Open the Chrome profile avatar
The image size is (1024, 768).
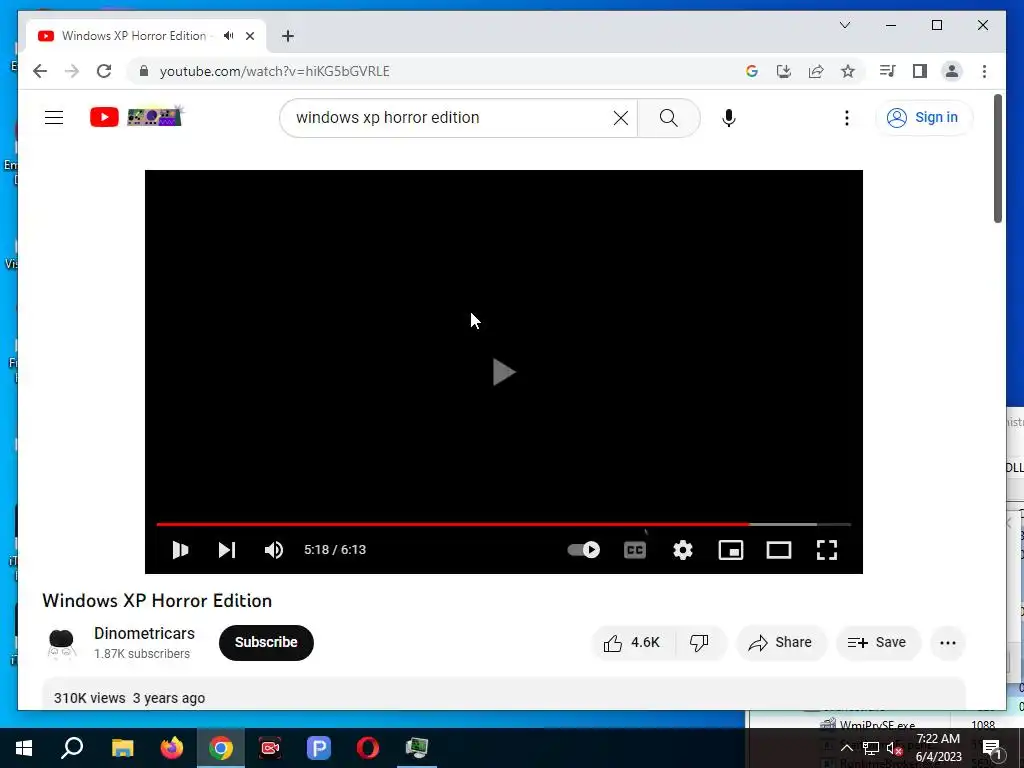click(952, 71)
